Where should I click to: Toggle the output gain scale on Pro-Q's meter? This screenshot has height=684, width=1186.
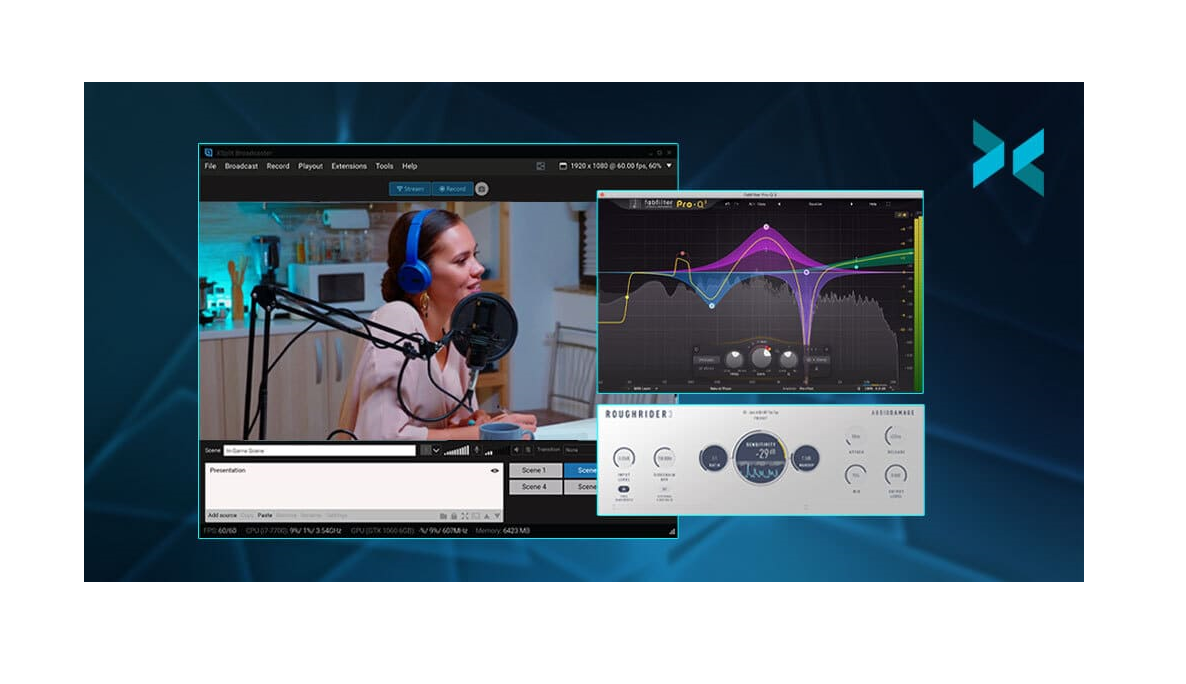tap(900, 212)
